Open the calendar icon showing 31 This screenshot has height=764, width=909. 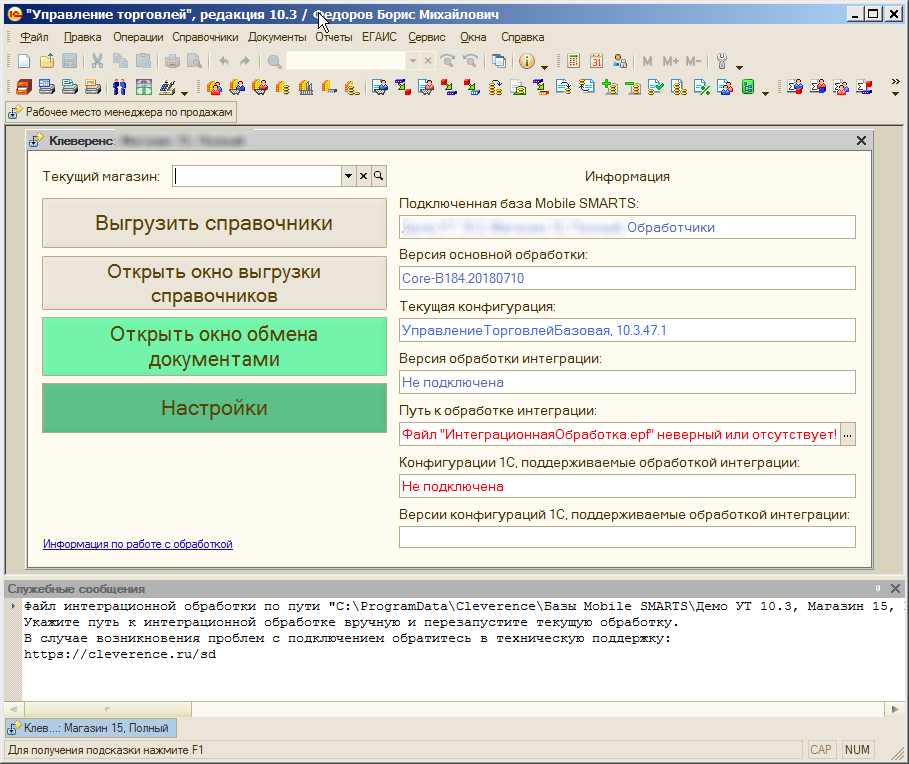(597, 61)
